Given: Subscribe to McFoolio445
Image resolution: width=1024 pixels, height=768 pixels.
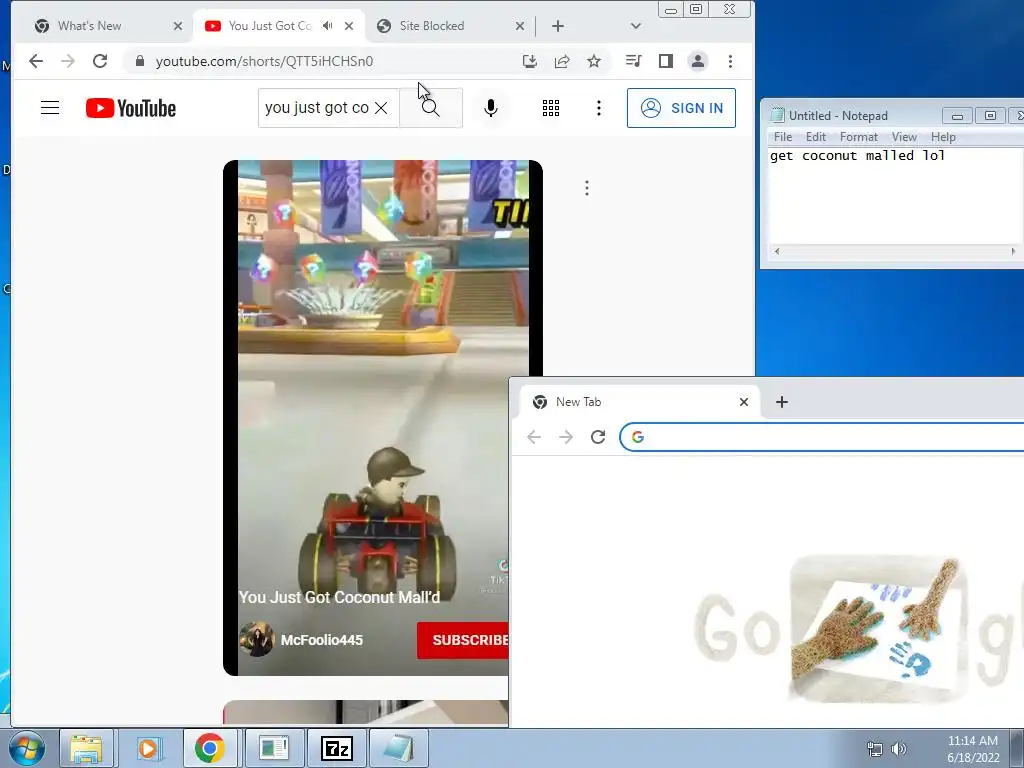Looking at the screenshot, I should [x=463, y=640].
